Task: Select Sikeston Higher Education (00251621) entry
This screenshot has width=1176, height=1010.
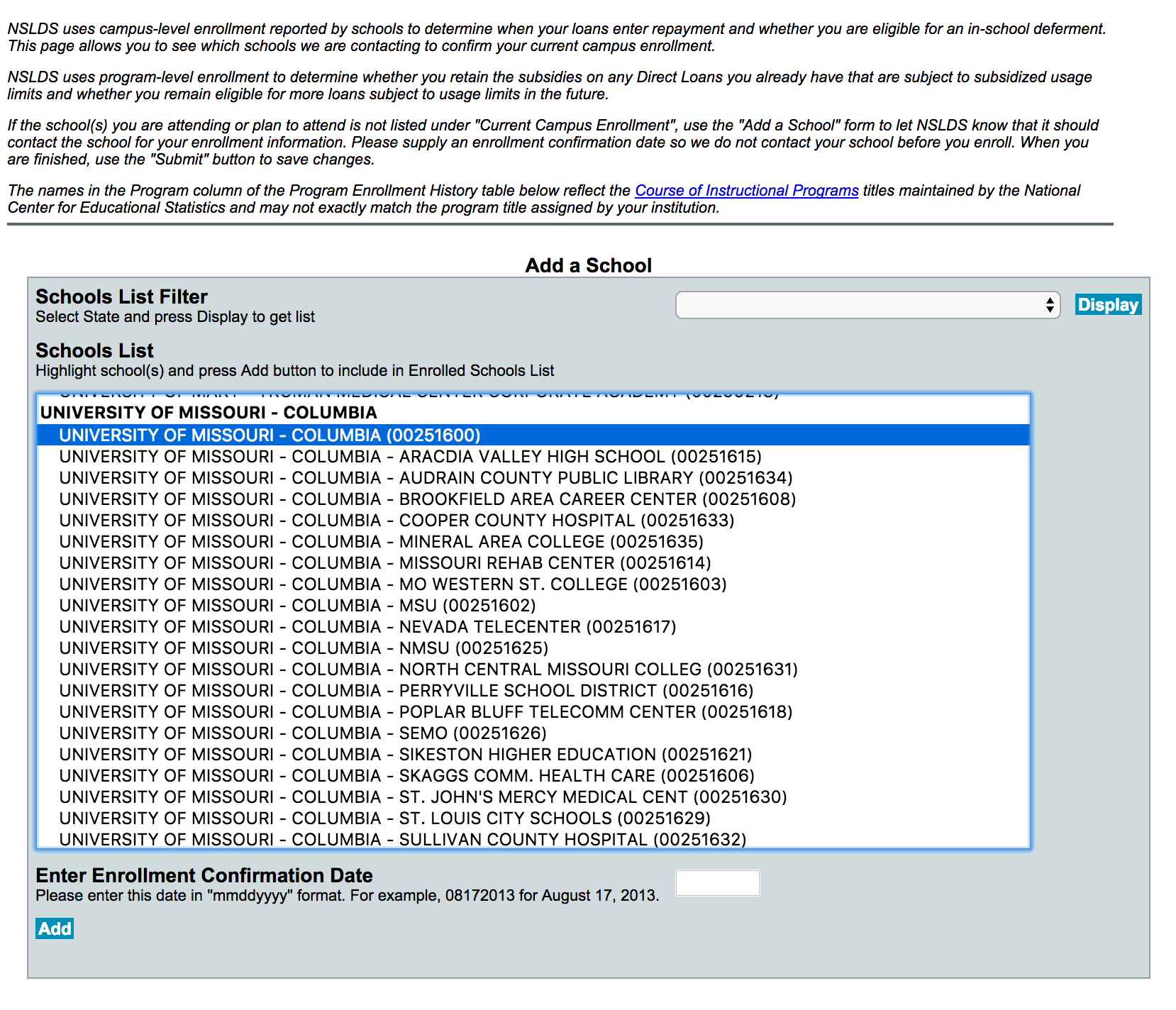Action: coord(533,754)
